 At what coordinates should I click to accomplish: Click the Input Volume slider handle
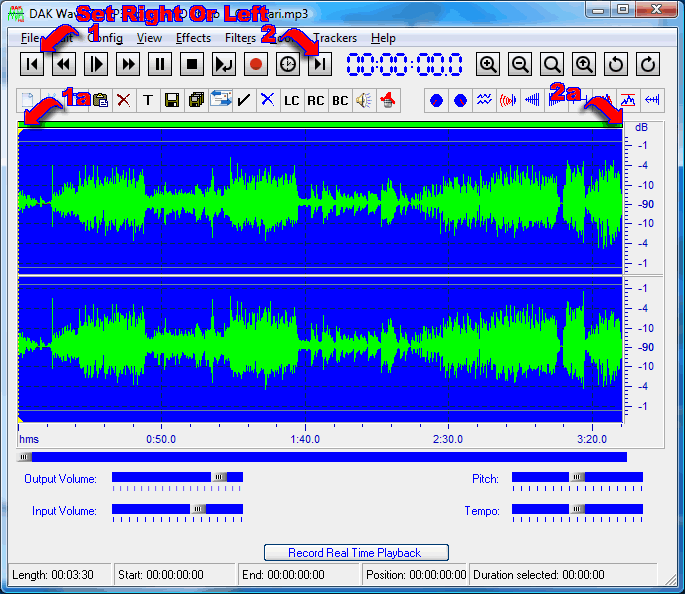pyautogui.click(x=198, y=509)
